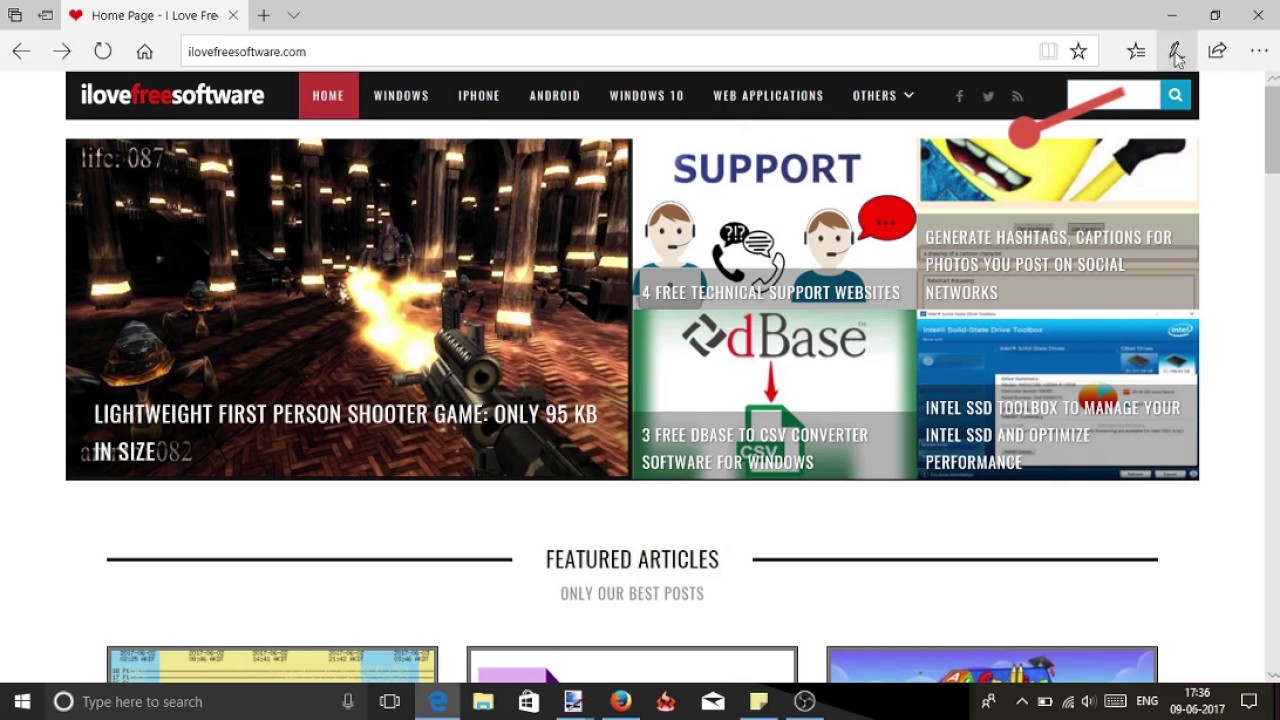Open 3 Free dBase to CSV Converter article
1280x720 pixels.
(x=755, y=448)
